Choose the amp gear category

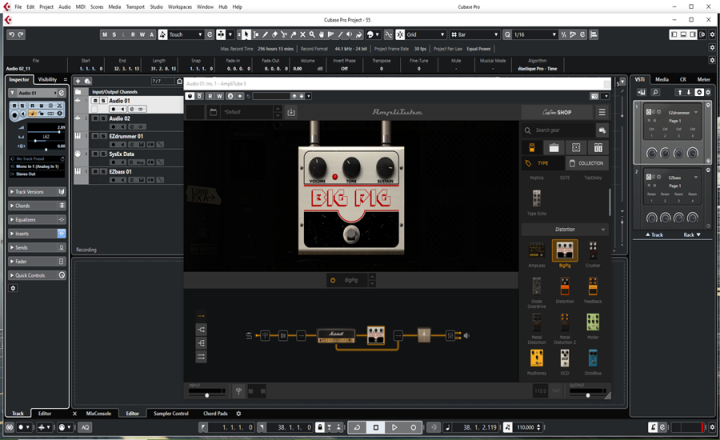tap(554, 147)
